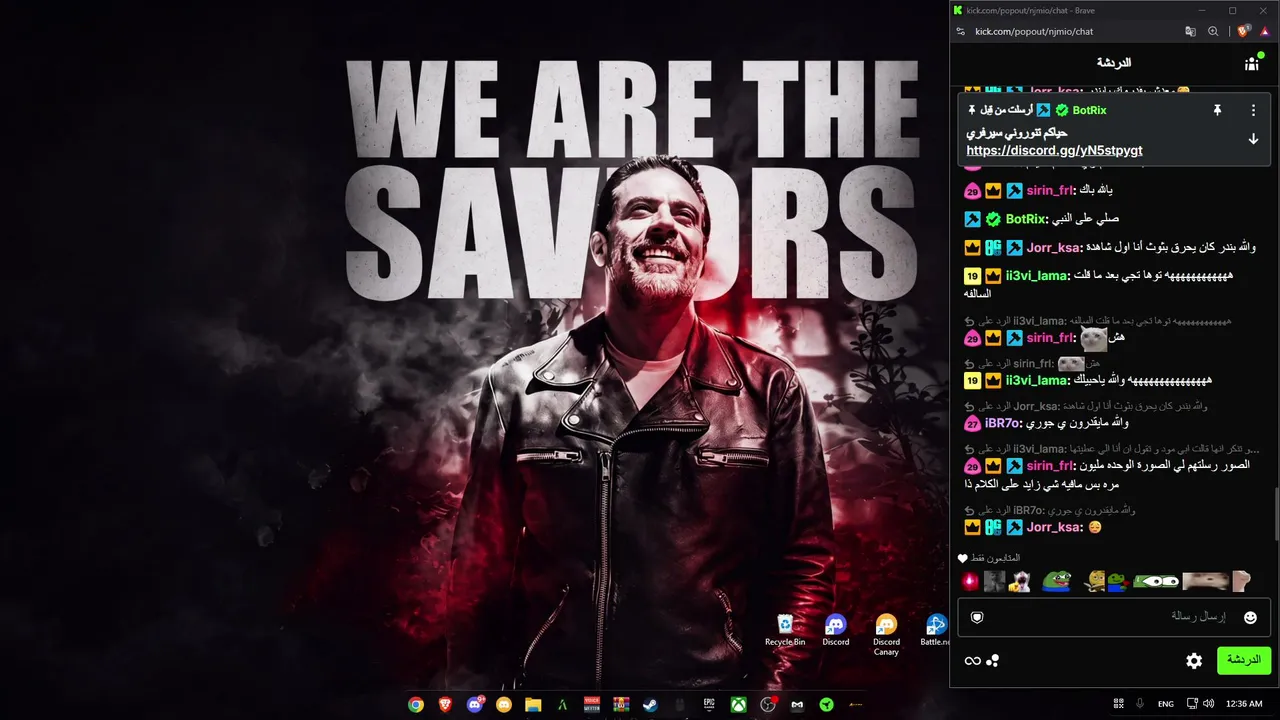Open Google Chrome from taskbar
This screenshot has width=1280, height=720.
[416, 704]
